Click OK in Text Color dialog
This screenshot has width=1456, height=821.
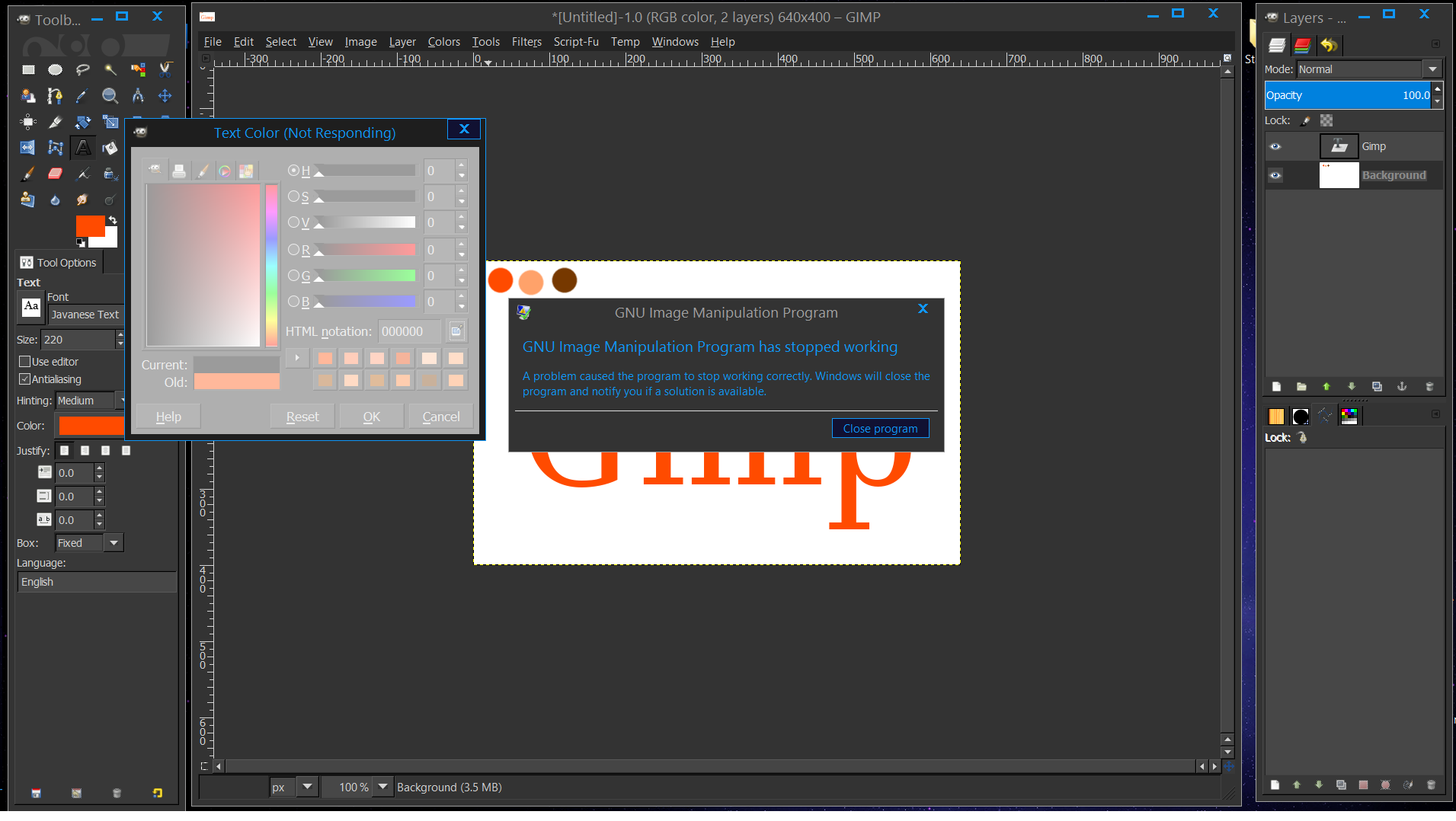[x=371, y=417]
